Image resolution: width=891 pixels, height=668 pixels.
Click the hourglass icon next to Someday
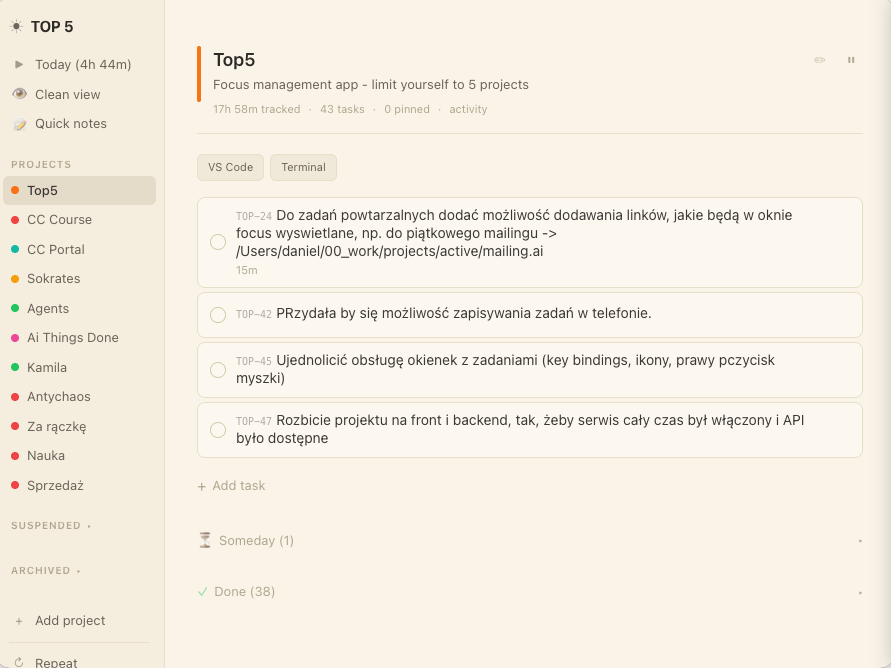[205, 540]
